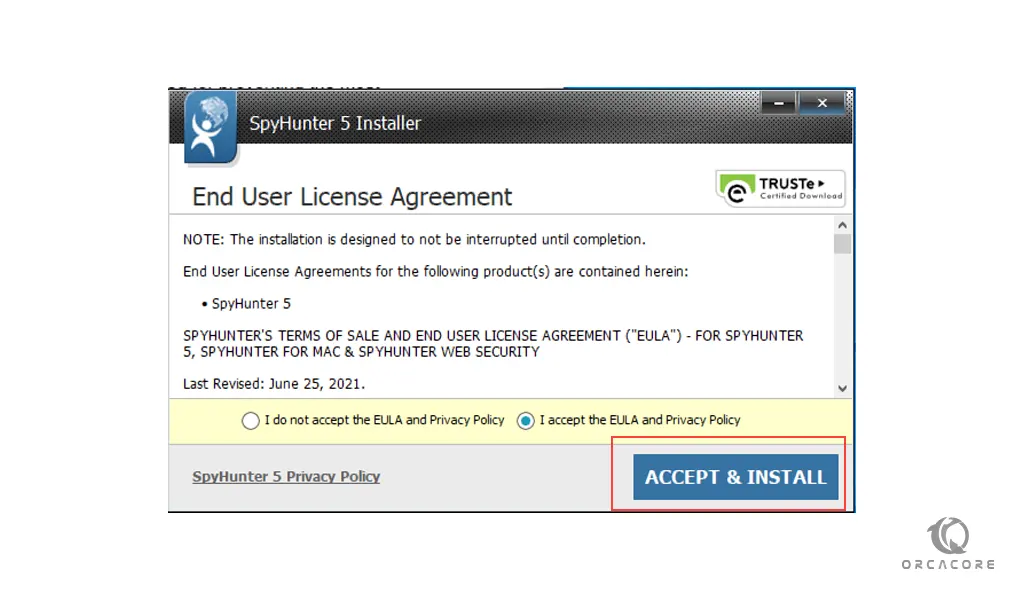Click the EULA scrollbar thumb
The width and height of the screenshot is (1024, 600).
(x=842, y=244)
